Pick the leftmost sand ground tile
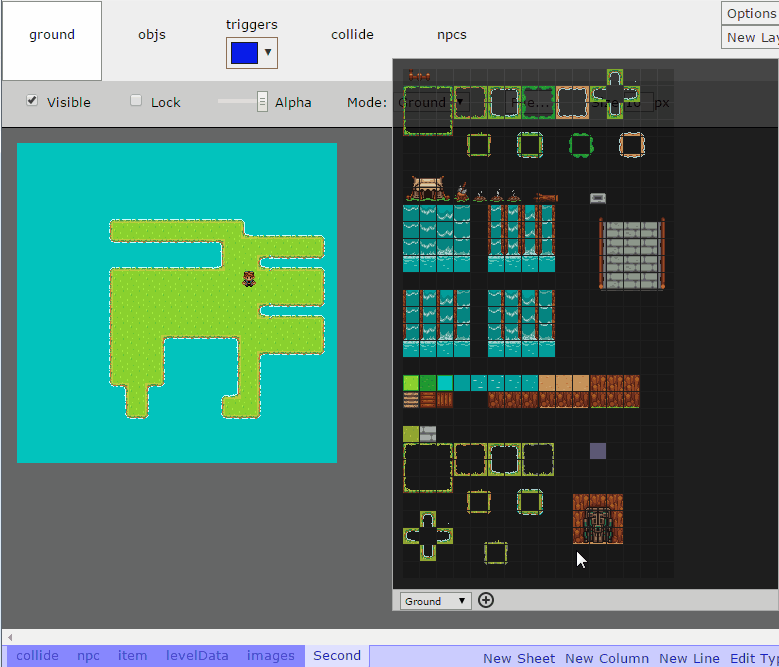 tap(547, 383)
